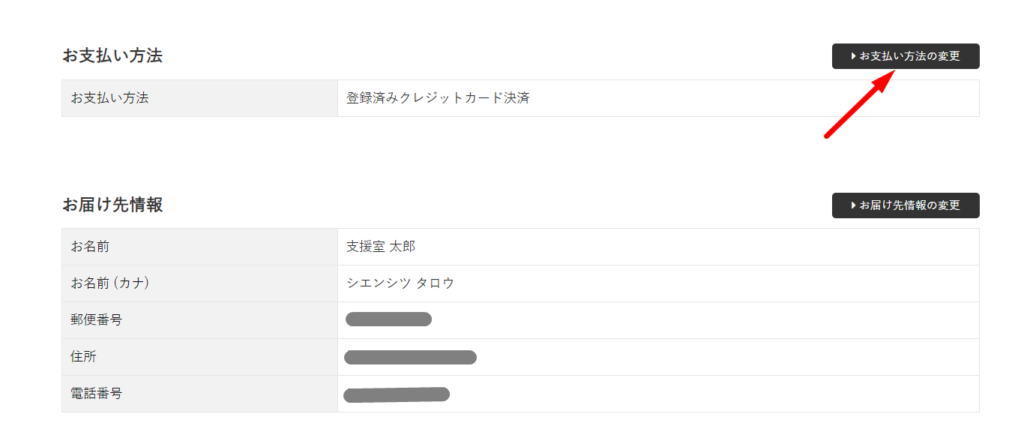The height and width of the screenshot is (426, 1024).
Task: Select the お支払い方法 section heading
Action: click(112, 56)
